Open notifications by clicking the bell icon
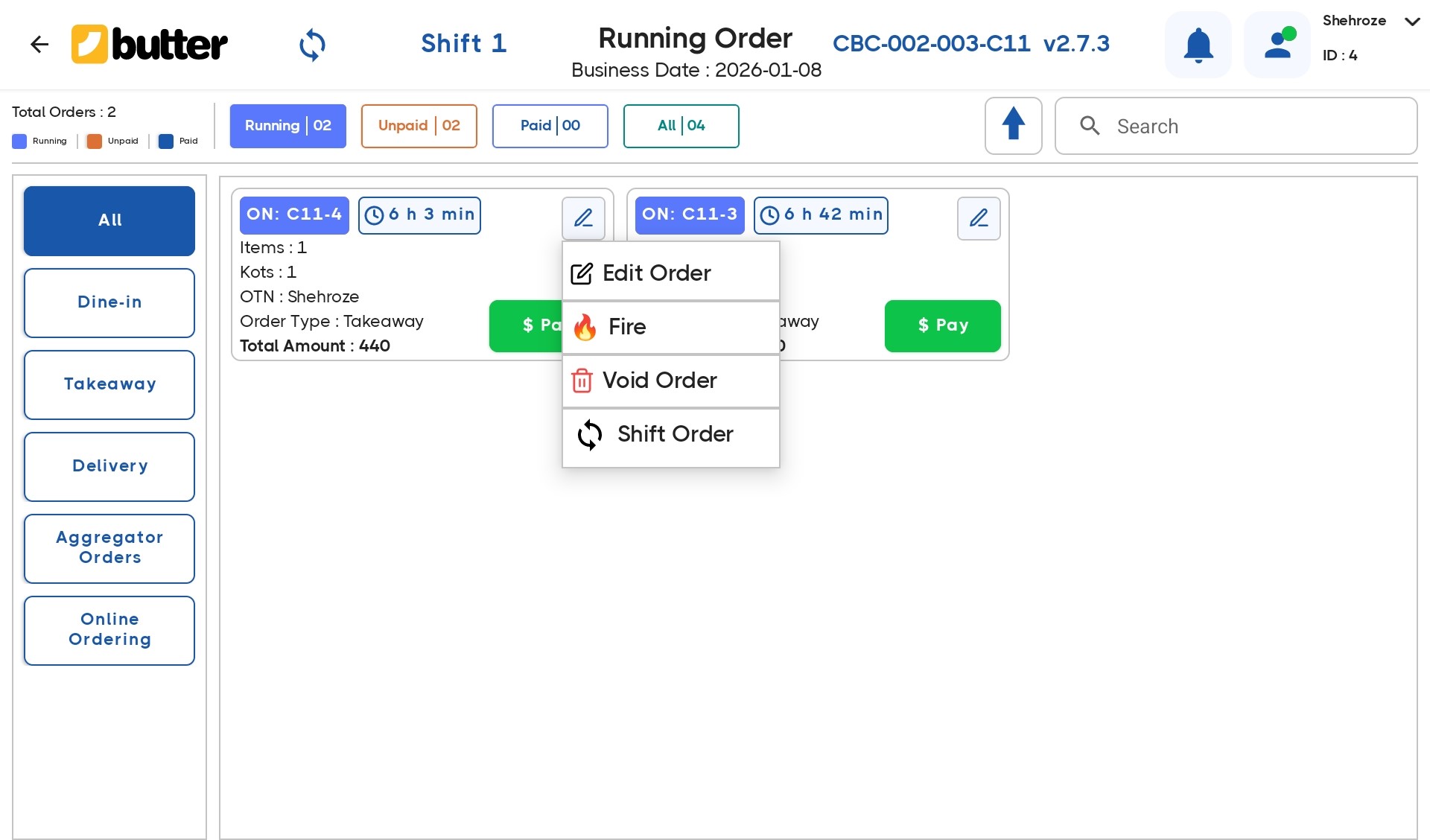Viewport: 1430px width, 840px height. [x=1197, y=44]
